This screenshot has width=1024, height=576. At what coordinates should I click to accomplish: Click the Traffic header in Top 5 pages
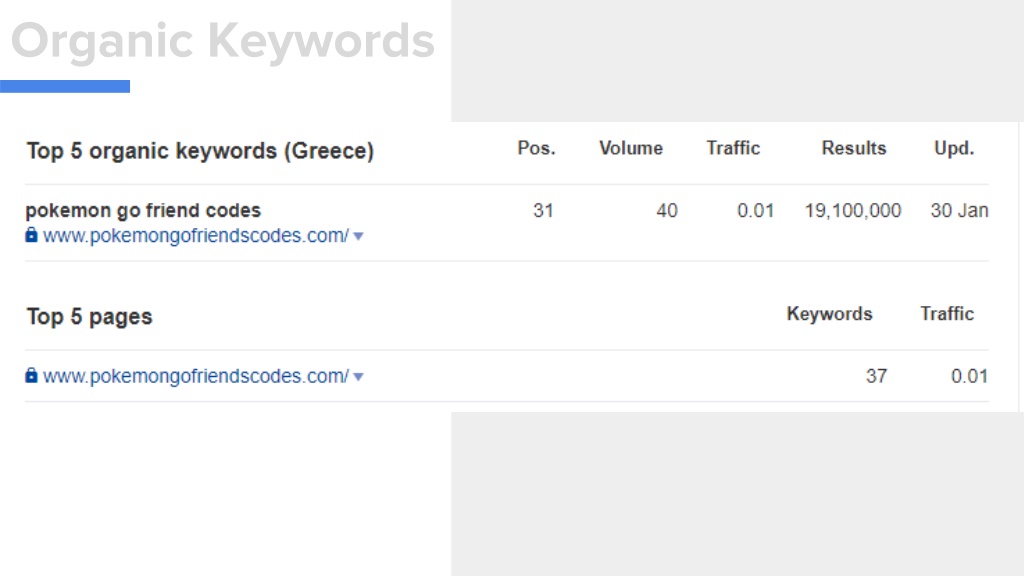947,314
